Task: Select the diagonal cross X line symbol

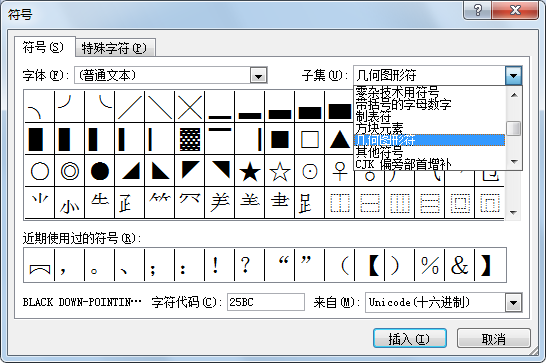Action: click(x=190, y=107)
